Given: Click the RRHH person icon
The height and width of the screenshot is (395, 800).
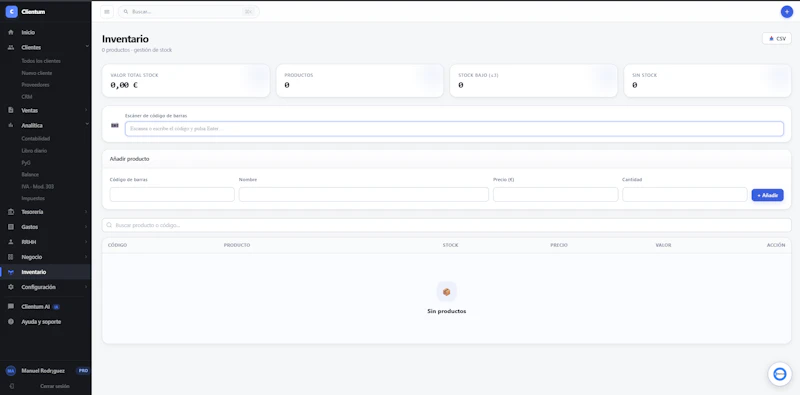Looking at the screenshot, I should point(11,242).
